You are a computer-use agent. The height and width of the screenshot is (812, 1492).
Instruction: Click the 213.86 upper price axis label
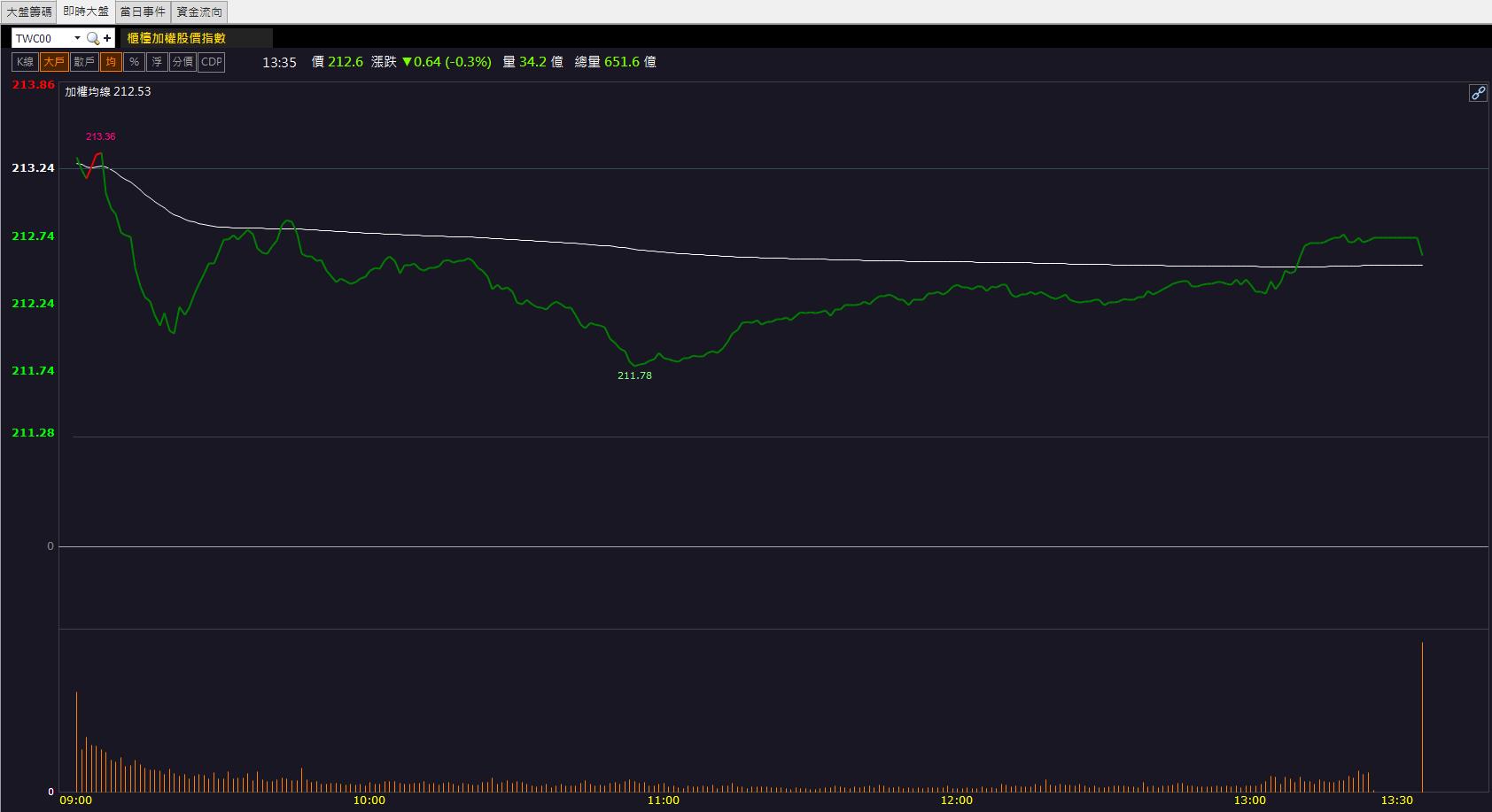[x=33, y=85]
